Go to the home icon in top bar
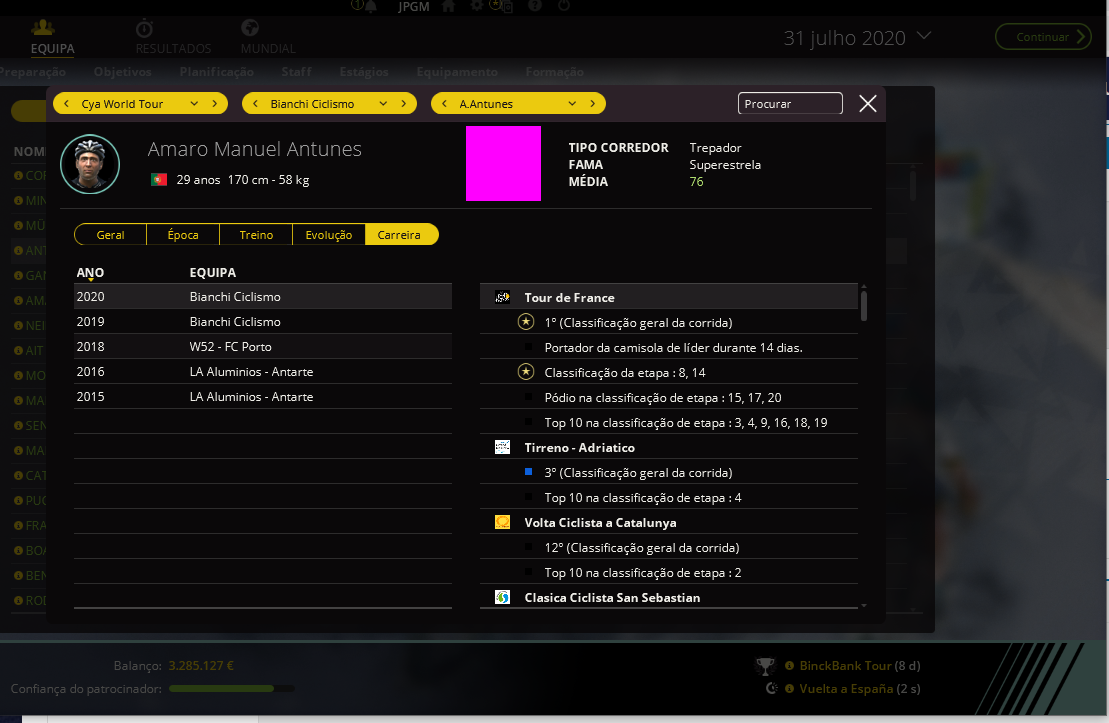1109x723 pixels. tap(448, 6)
